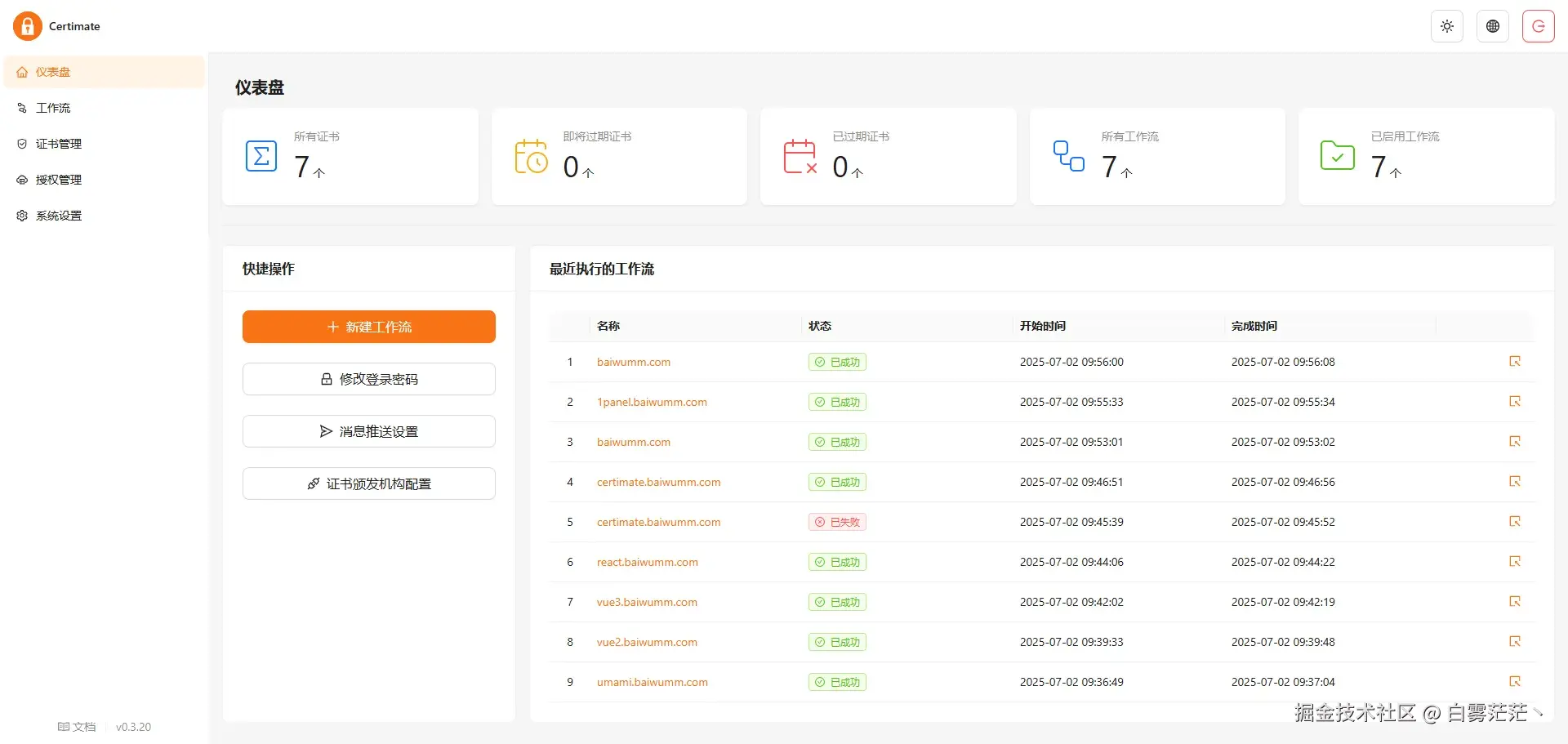Click the Certimate logo icon
This screenshot has height=744, width=1568.
point(27,26)
